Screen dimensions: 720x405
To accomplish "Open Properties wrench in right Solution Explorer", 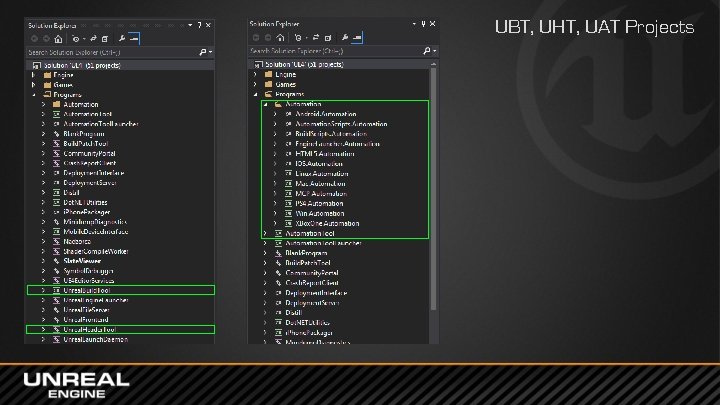I will click(344, 38).
